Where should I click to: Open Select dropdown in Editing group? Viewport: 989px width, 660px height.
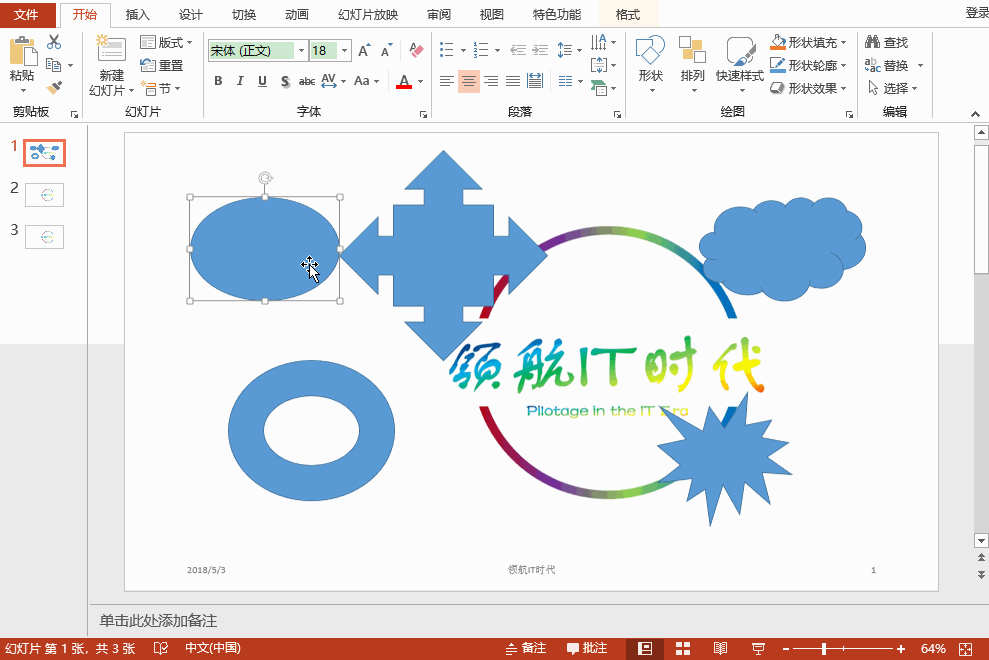(892, 88)
